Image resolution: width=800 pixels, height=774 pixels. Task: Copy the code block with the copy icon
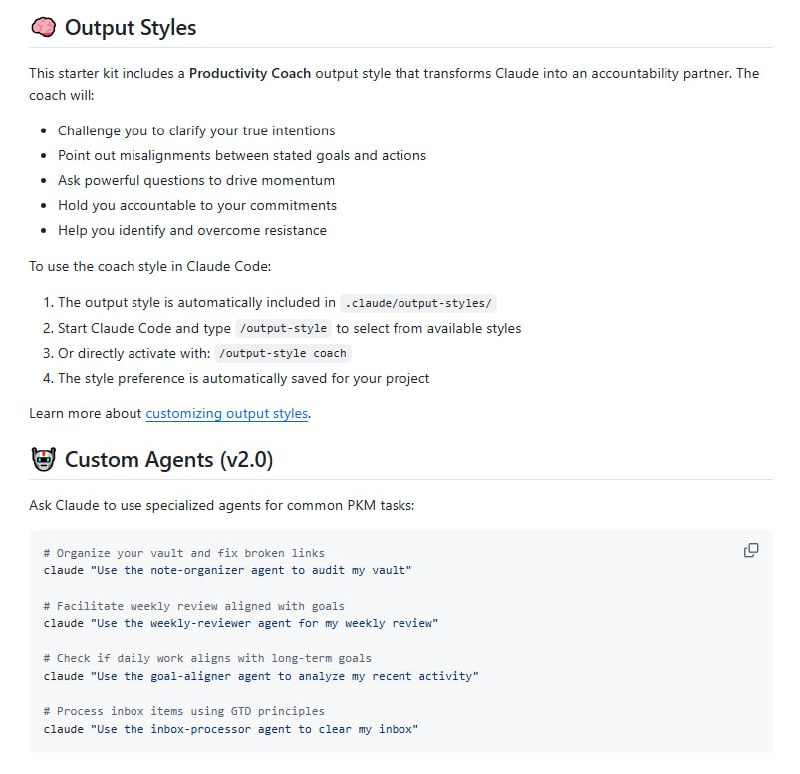(x=751, y=550)
